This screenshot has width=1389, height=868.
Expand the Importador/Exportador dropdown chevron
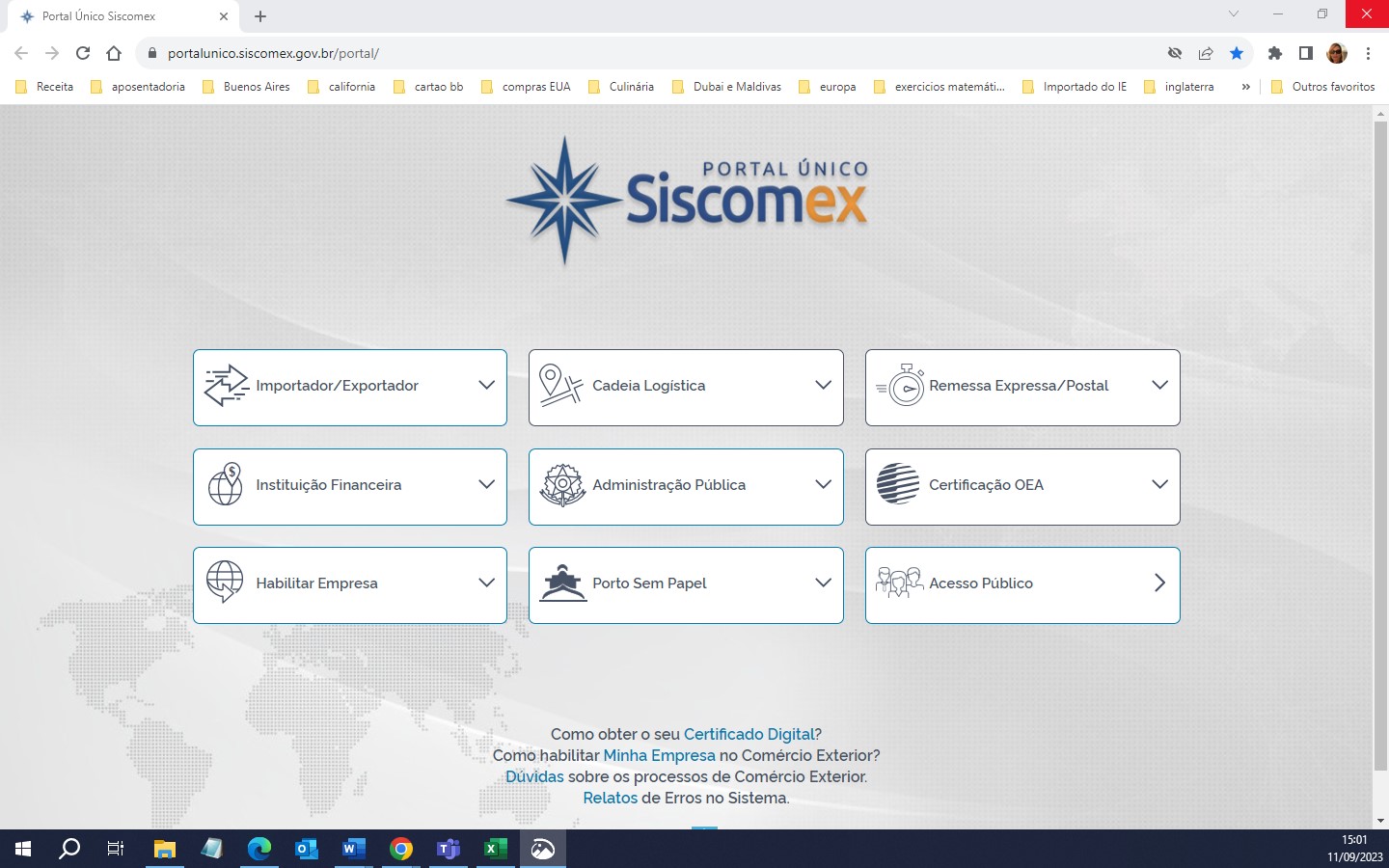(487, 386)
